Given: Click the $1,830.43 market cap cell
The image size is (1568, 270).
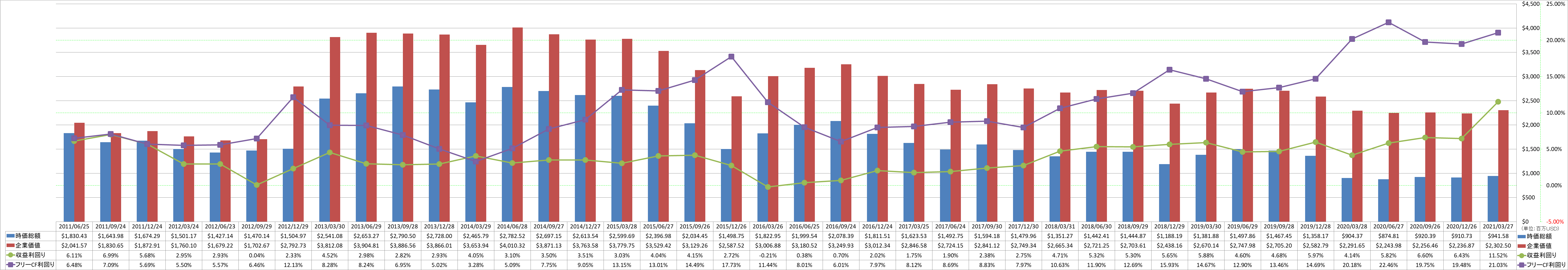Looking at the screenshot, I should point(74,236).
